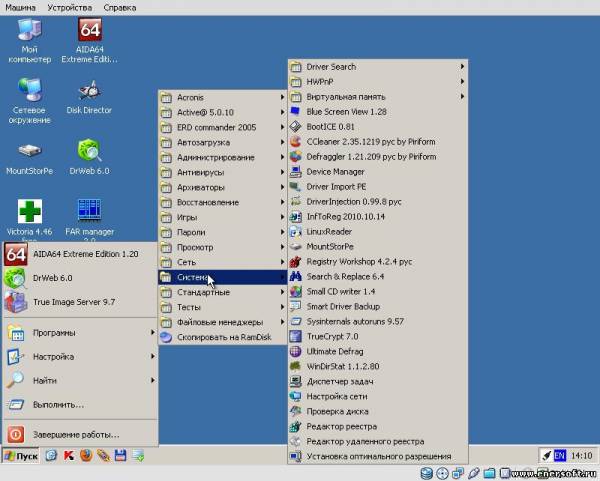Click Скопировать на RamDisk entry

[x=223, y=337]
